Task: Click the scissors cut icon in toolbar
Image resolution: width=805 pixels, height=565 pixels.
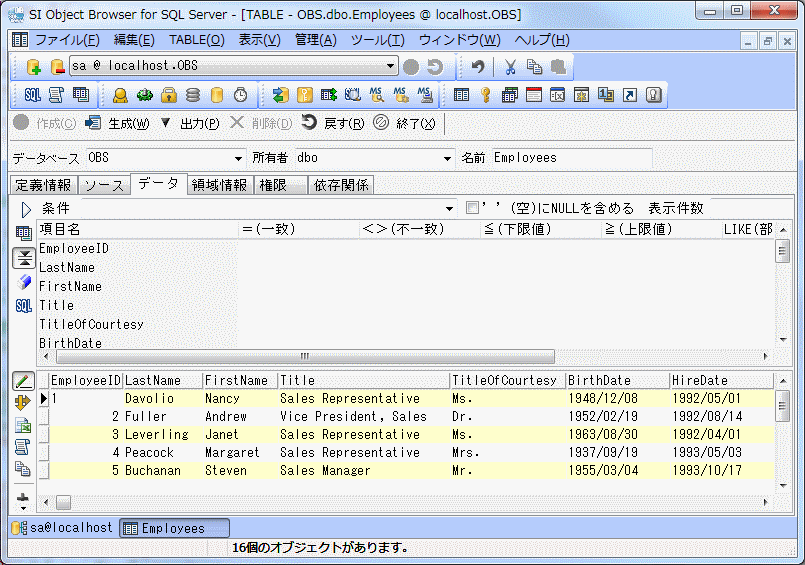Action: [510, 67]
